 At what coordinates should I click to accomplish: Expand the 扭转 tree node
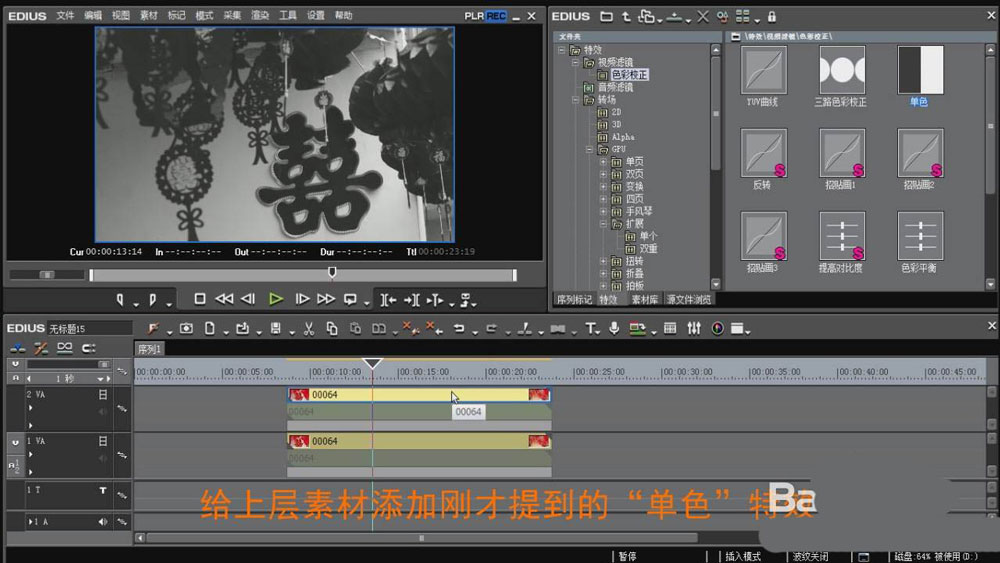pos(603,261)
